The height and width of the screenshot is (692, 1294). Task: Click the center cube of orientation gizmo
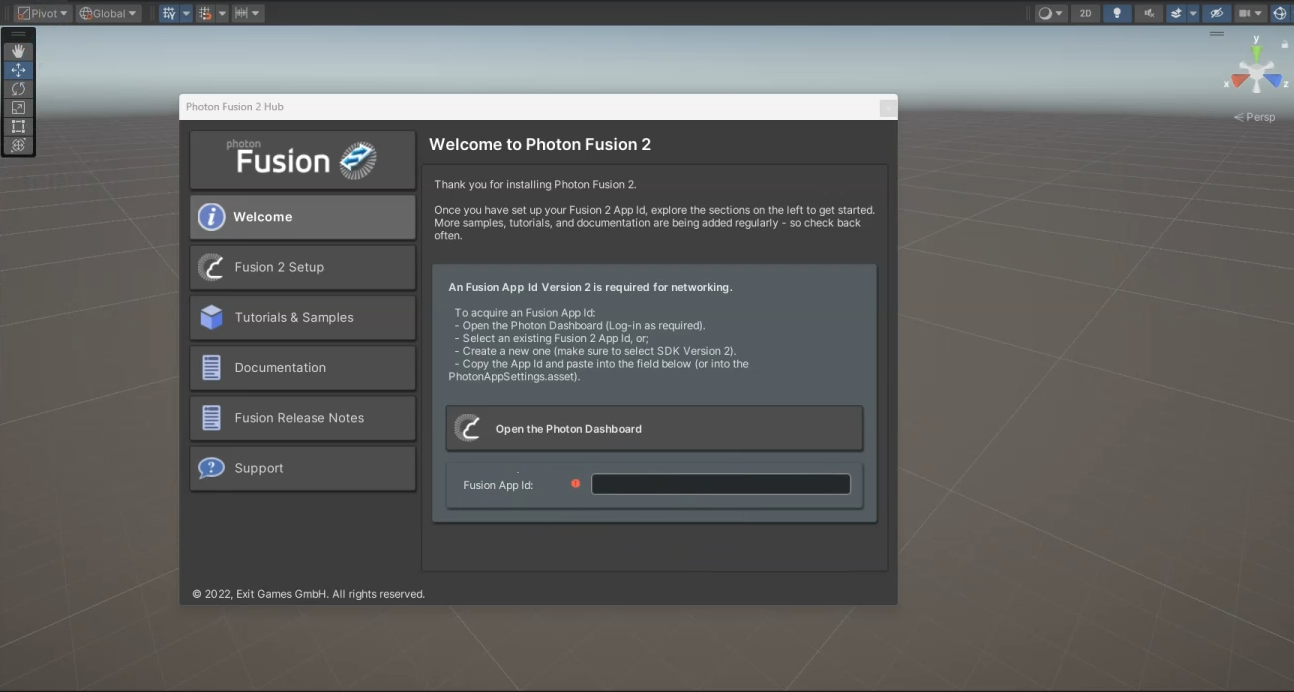pos(1256,72)
